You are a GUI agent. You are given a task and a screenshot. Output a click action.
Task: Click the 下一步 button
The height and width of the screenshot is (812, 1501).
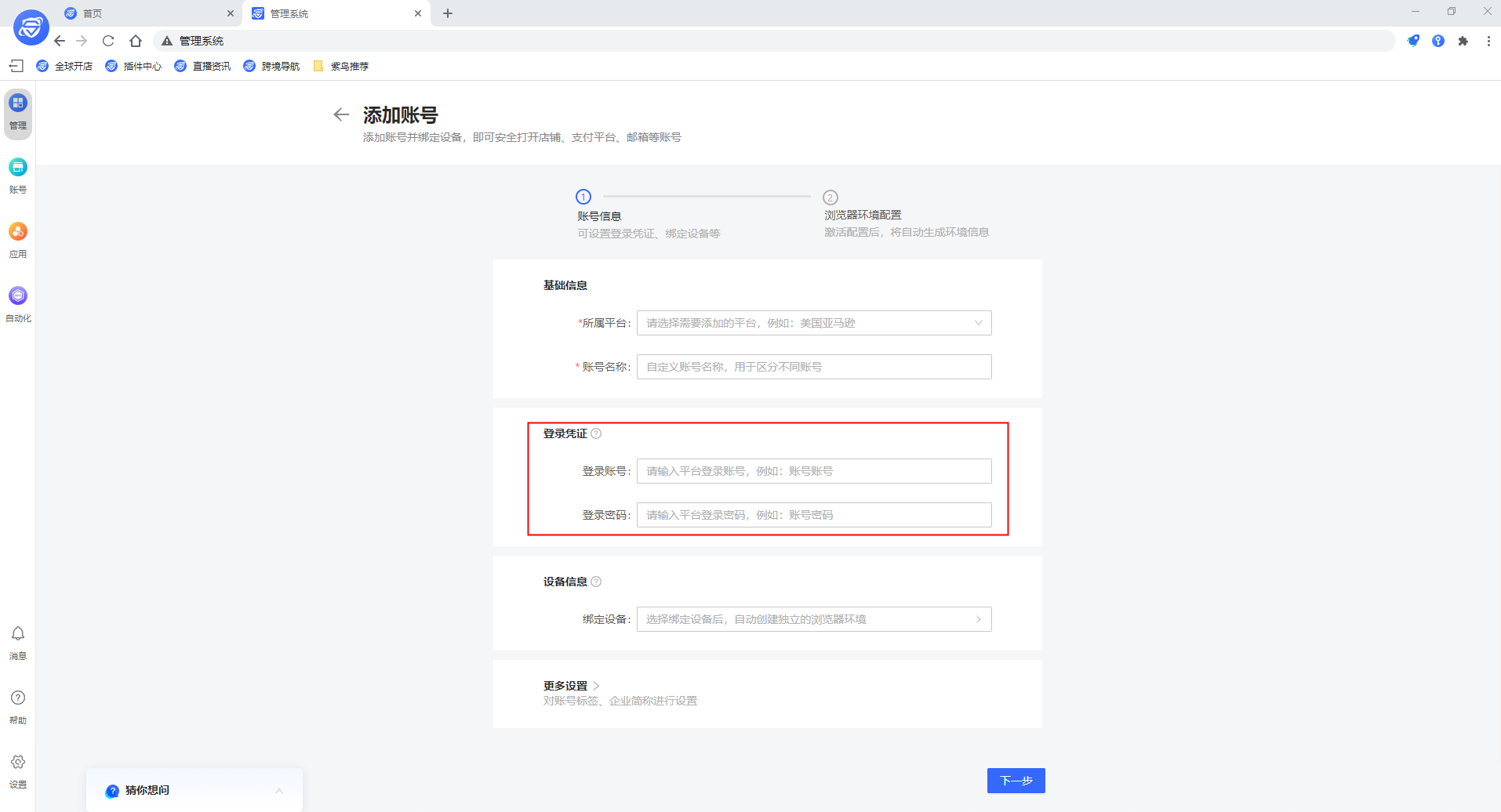pyautogui.click(x=1016, y=781)
